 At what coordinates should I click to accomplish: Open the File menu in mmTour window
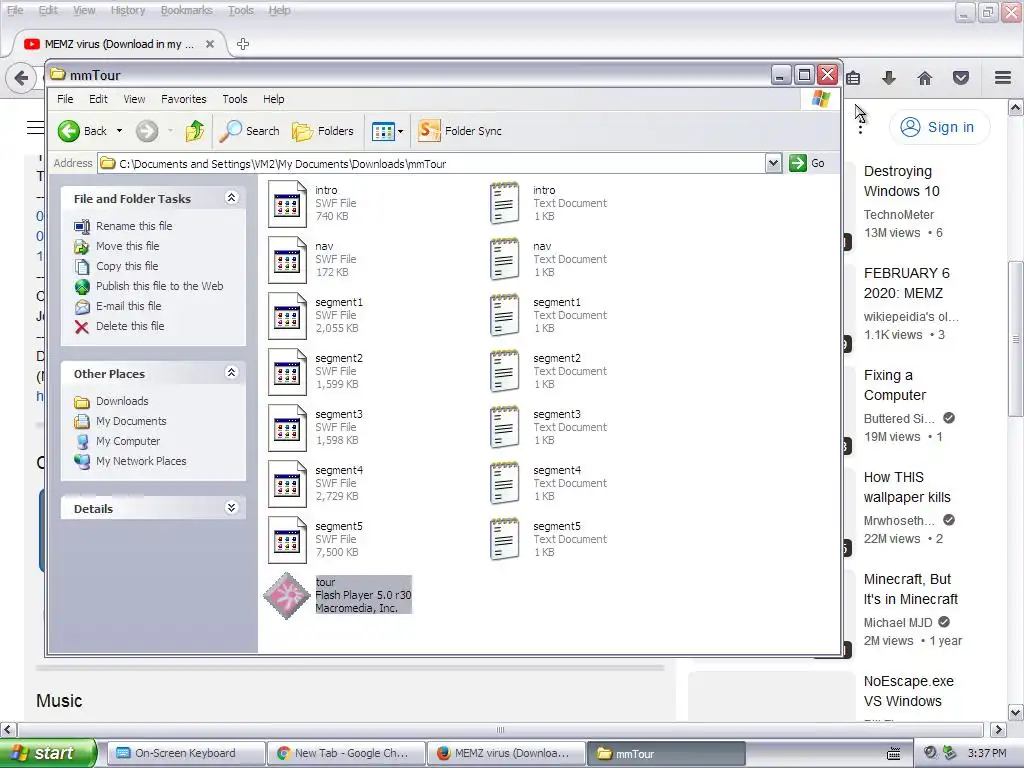(65, 99)
